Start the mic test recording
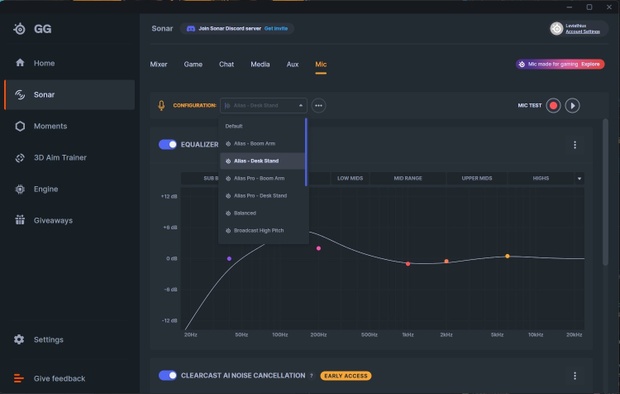The height and width of the screenshot is (394, 620). (x=553, y=106)
